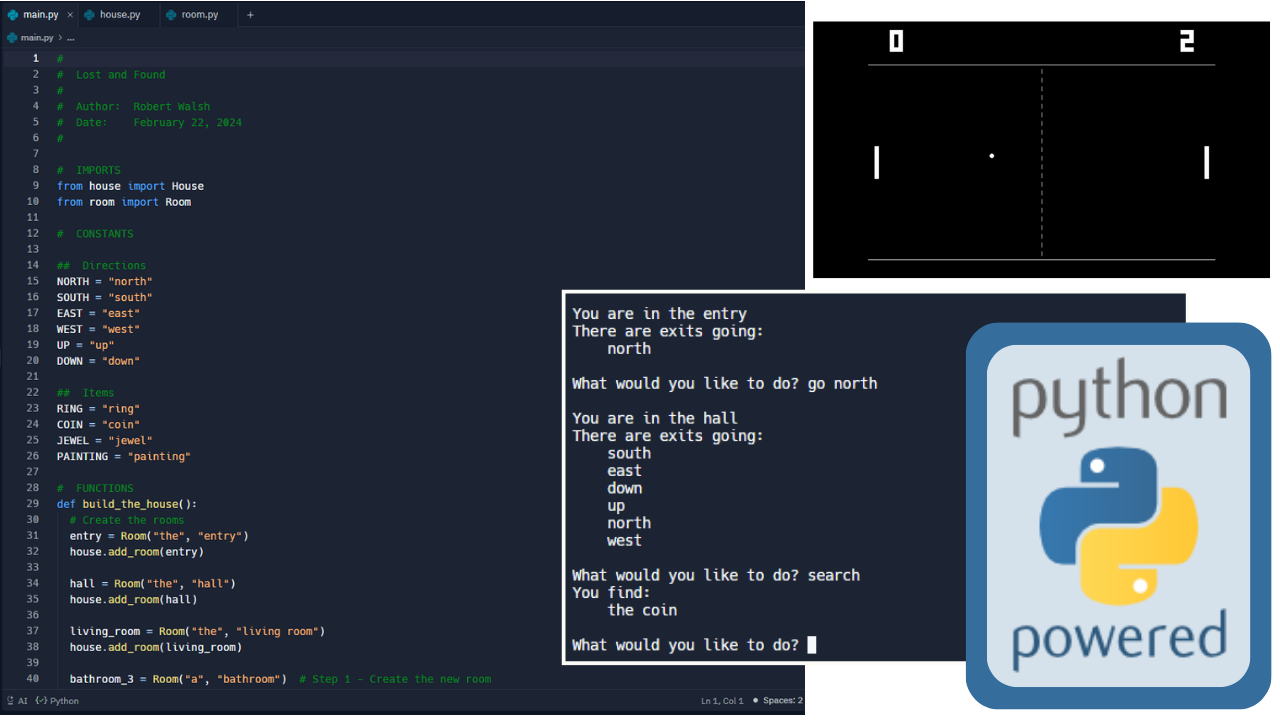Screen dimensions: 1280x720
Task: Click the # IMPORTS comment line
Action: pyautogui.click(x=88, y=170)
